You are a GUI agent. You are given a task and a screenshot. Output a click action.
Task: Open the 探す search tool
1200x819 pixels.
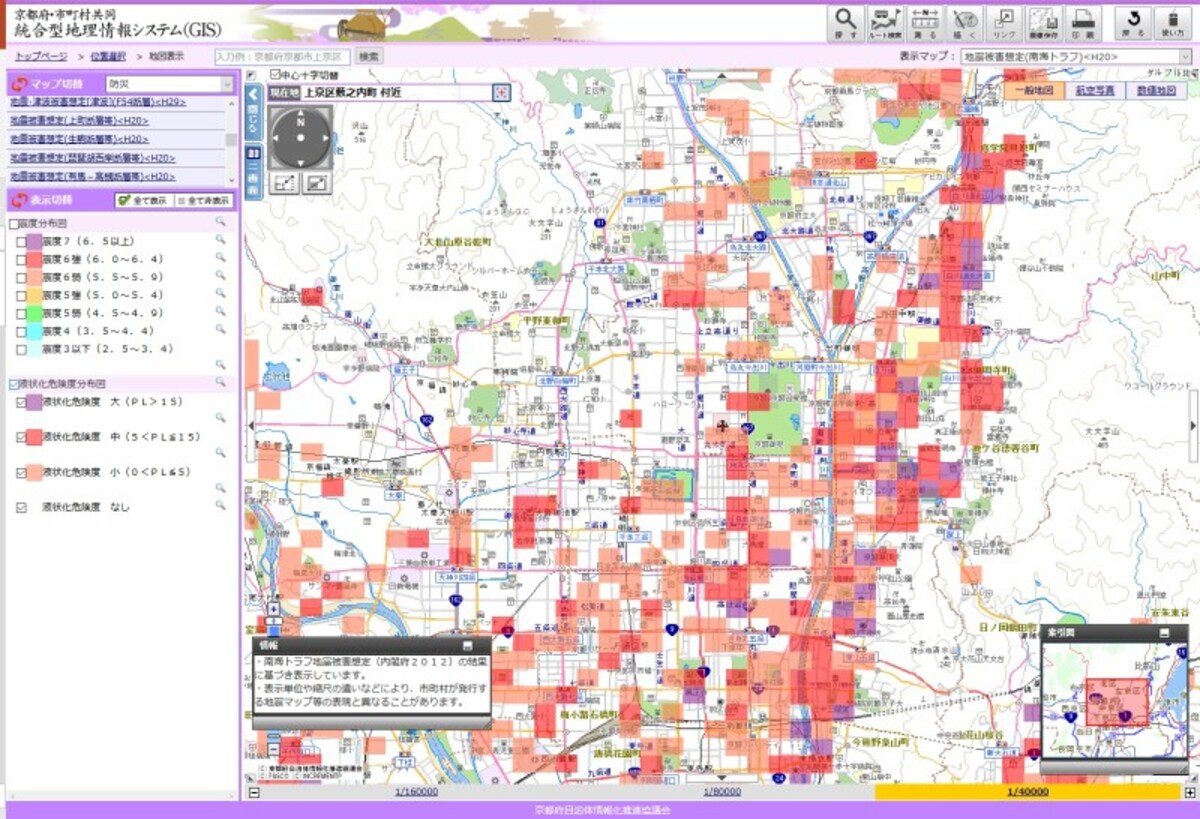[846, 21]
